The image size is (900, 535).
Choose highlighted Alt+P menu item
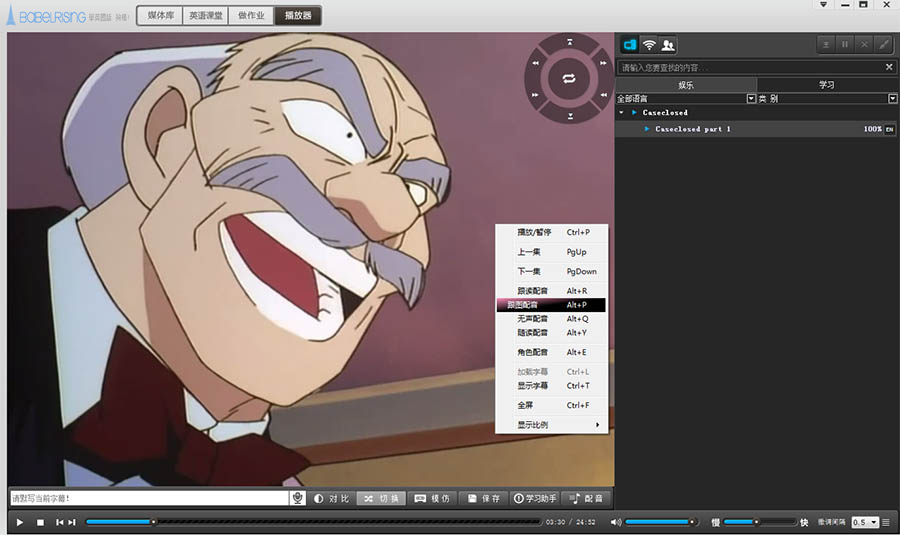coord(552,305)
